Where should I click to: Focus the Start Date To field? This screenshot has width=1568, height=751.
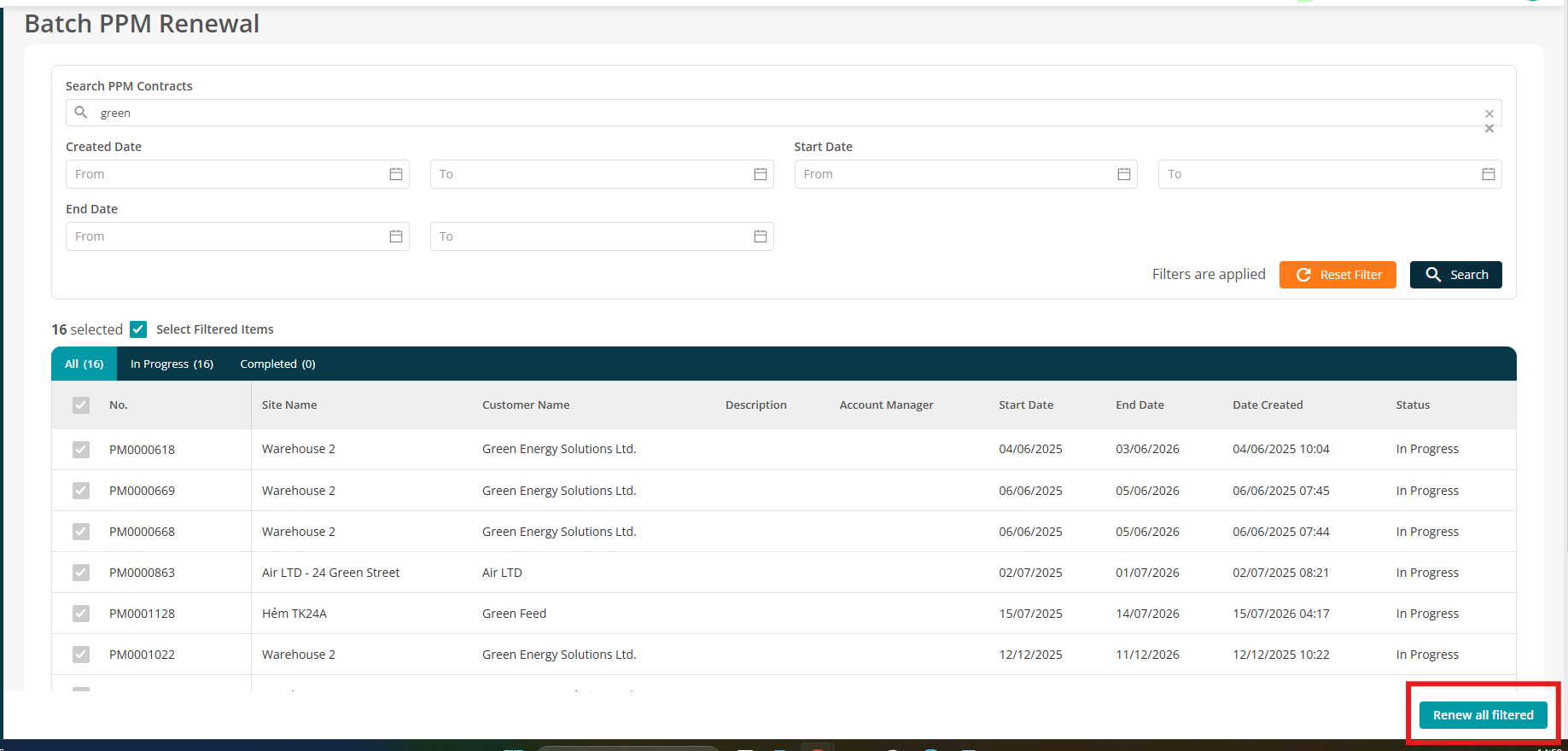1330,174
